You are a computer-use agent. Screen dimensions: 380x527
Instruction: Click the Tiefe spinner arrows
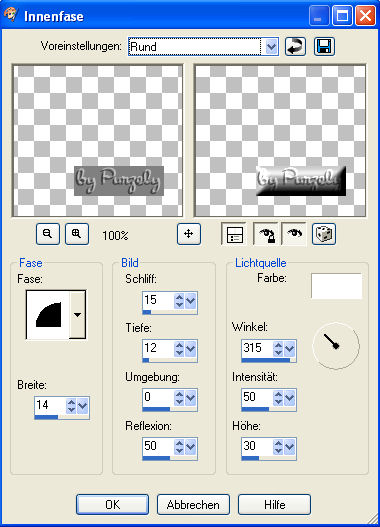[179, 349]
